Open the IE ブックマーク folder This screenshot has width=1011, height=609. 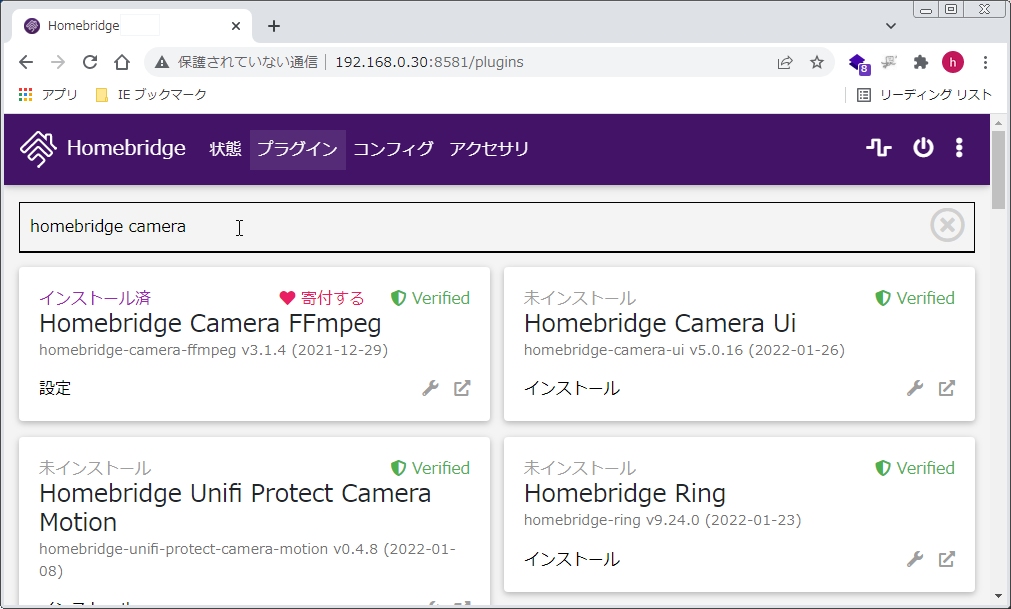pos(152,95)
